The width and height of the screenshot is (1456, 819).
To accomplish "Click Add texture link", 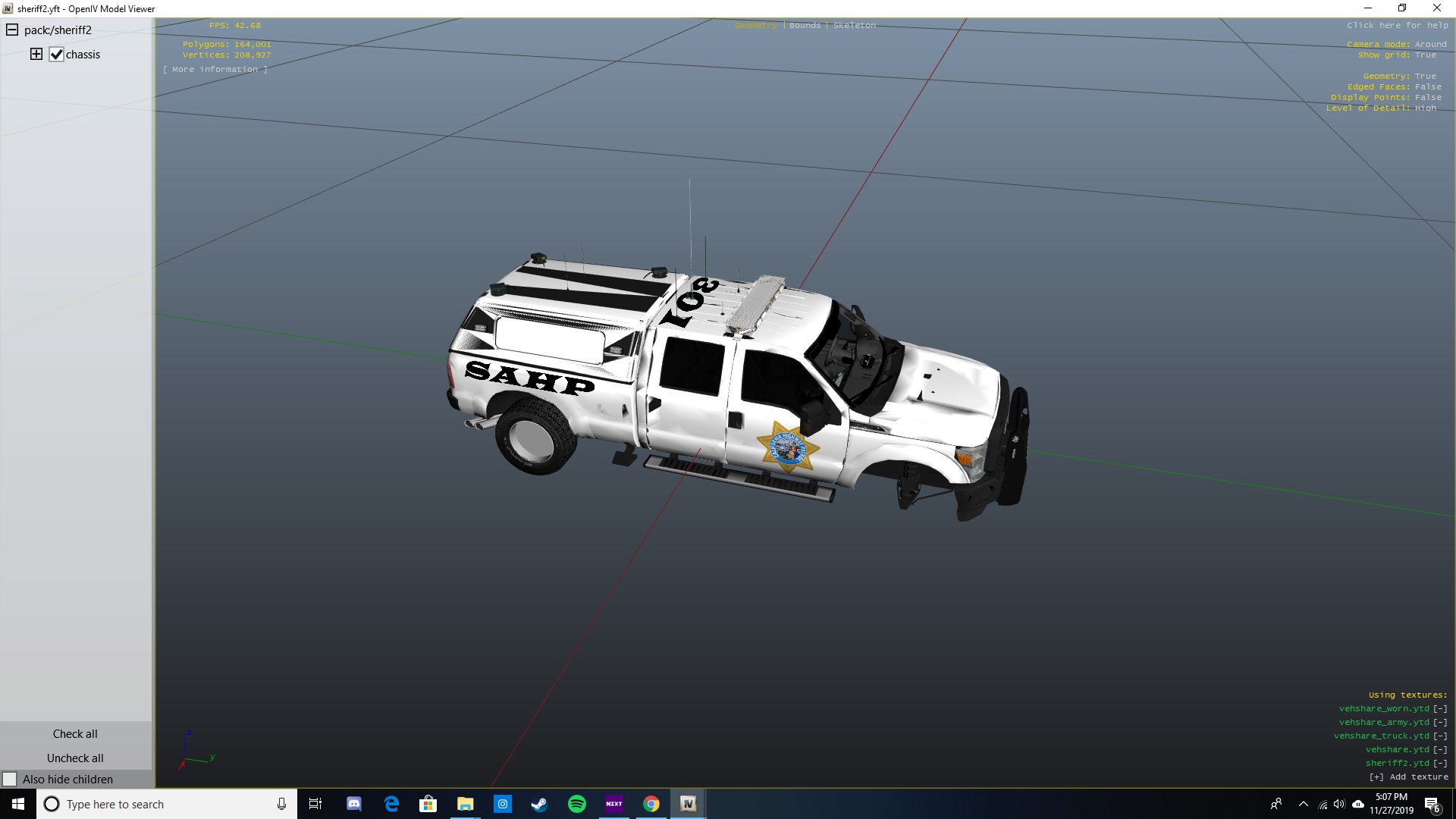I will [x=1408, y=777].
